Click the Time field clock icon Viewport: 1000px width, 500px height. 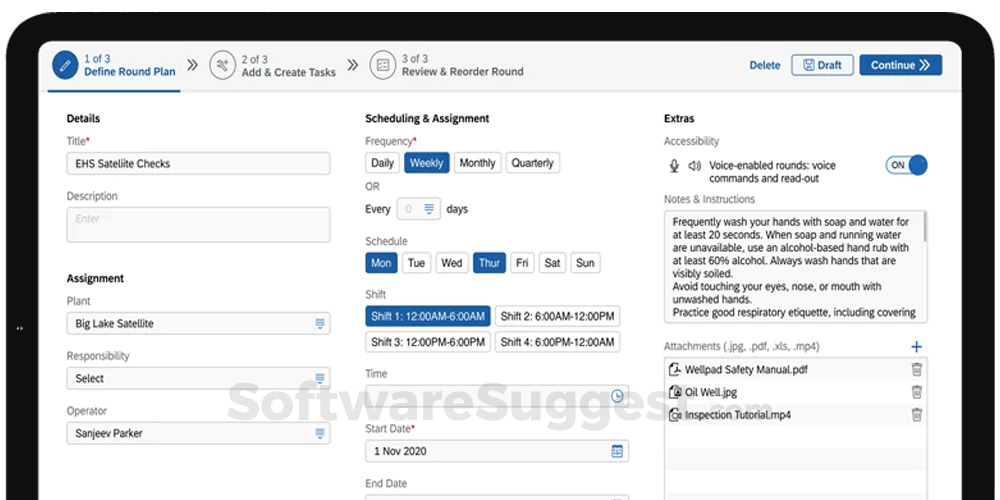618,396
